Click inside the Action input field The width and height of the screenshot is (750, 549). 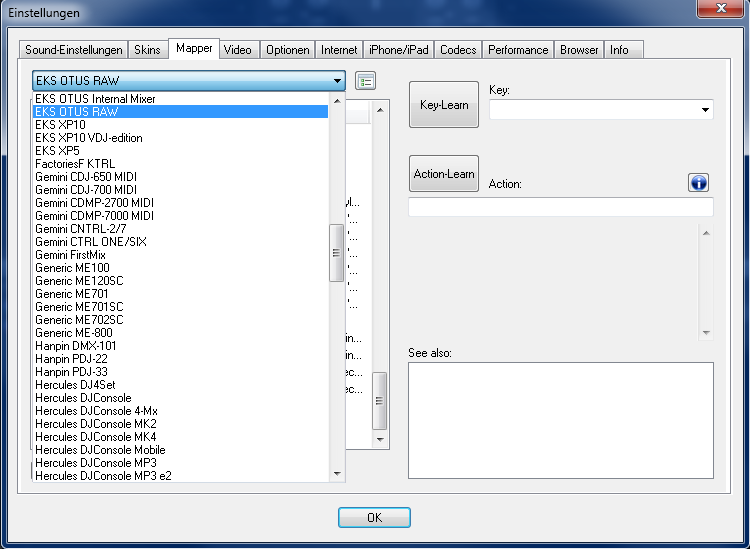561,207
